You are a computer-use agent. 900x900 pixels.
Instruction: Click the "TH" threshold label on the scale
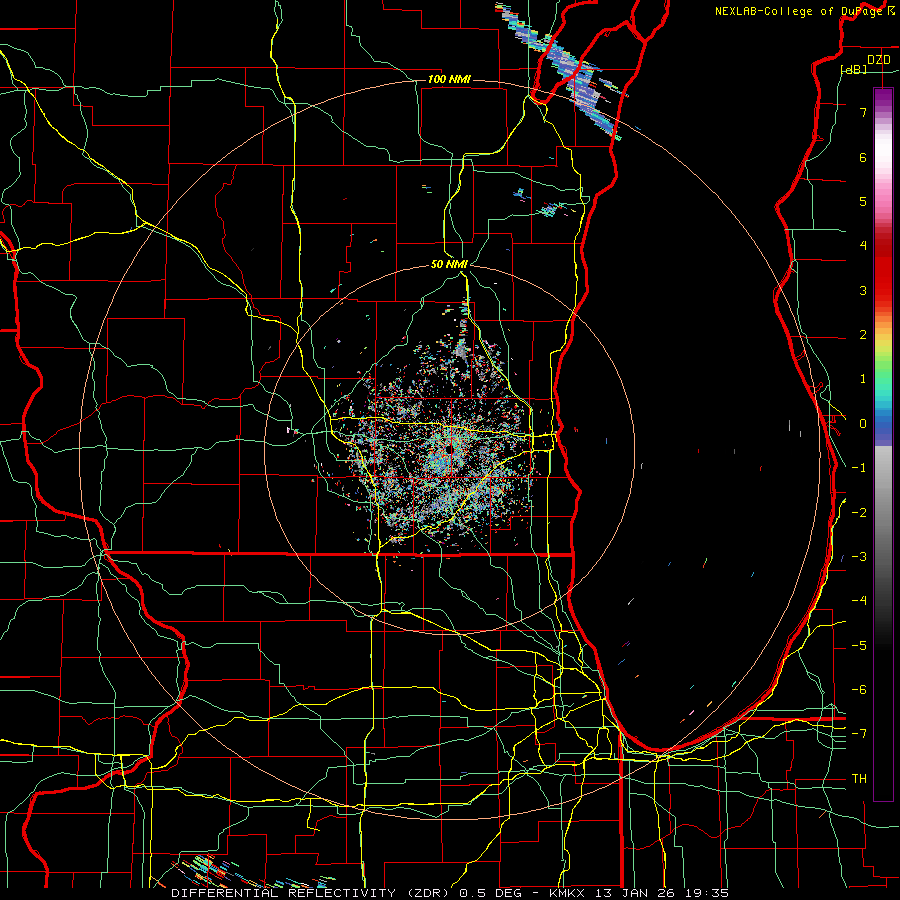(859, 779)
